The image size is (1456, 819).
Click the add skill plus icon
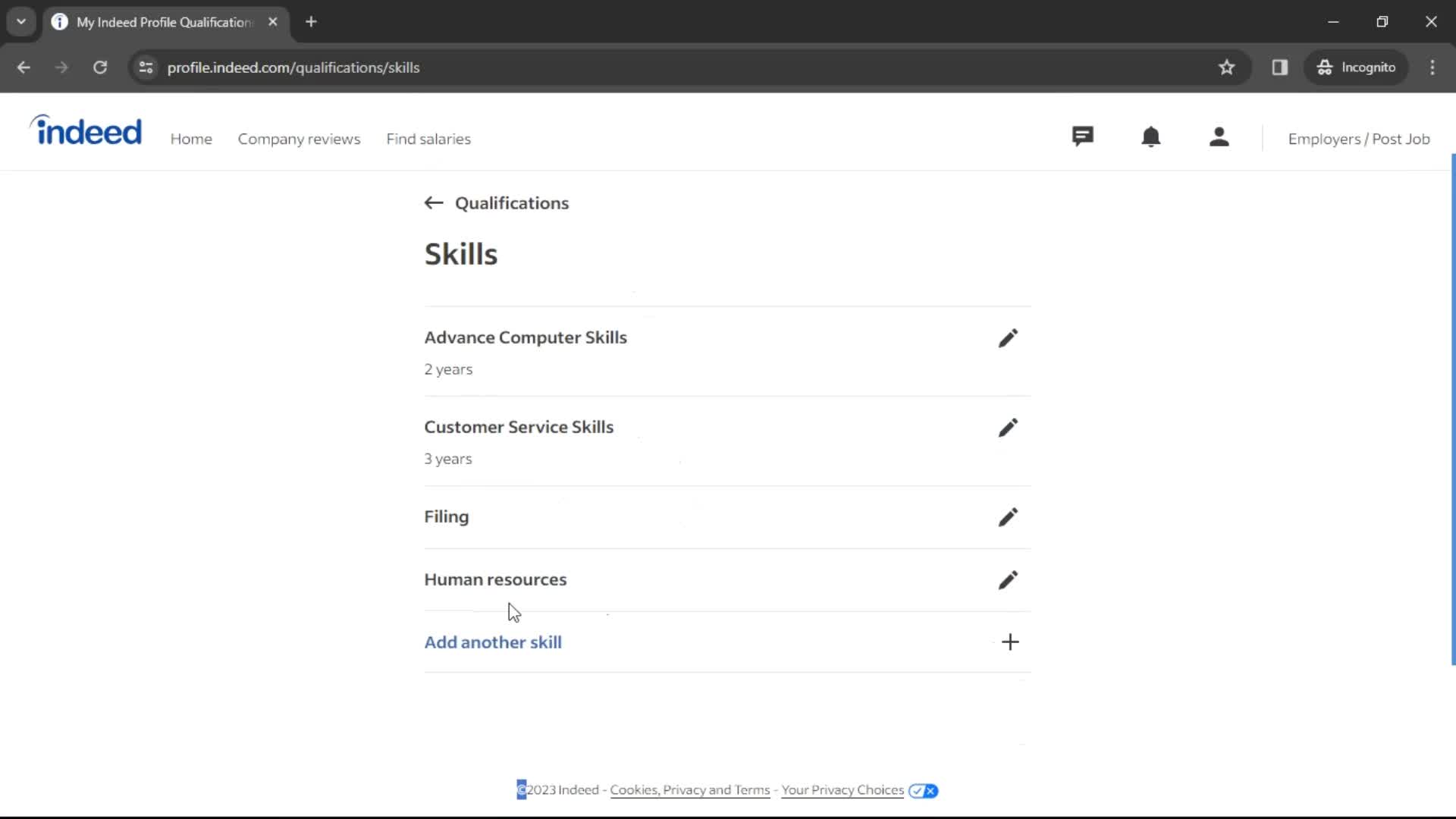click(1009, 642)
